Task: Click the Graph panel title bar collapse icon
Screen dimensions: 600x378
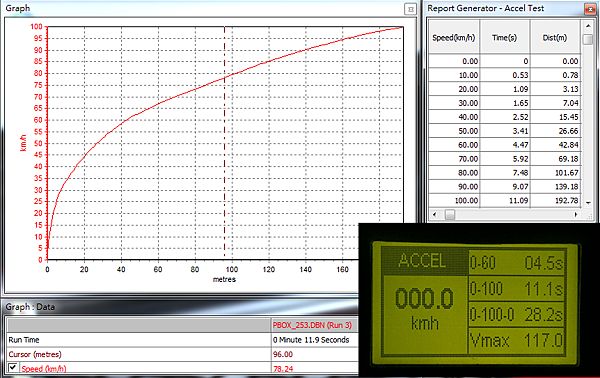Action: tap(410, 9)
